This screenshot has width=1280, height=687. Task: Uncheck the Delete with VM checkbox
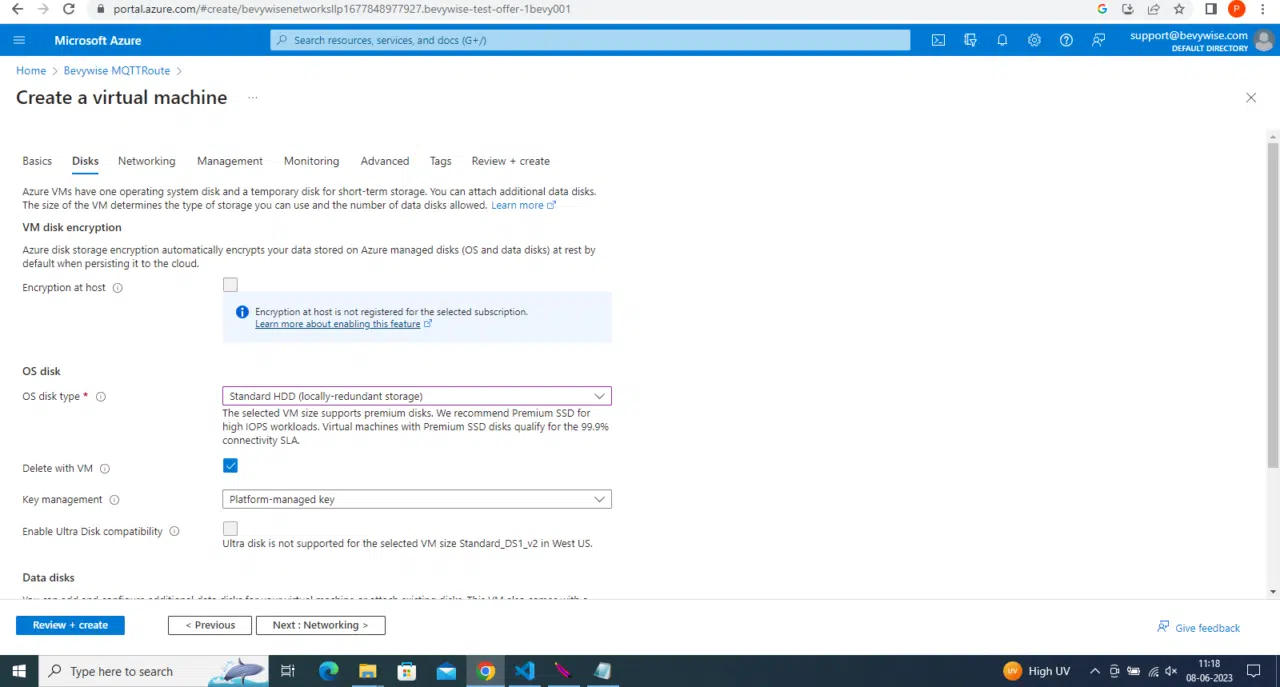230,466
